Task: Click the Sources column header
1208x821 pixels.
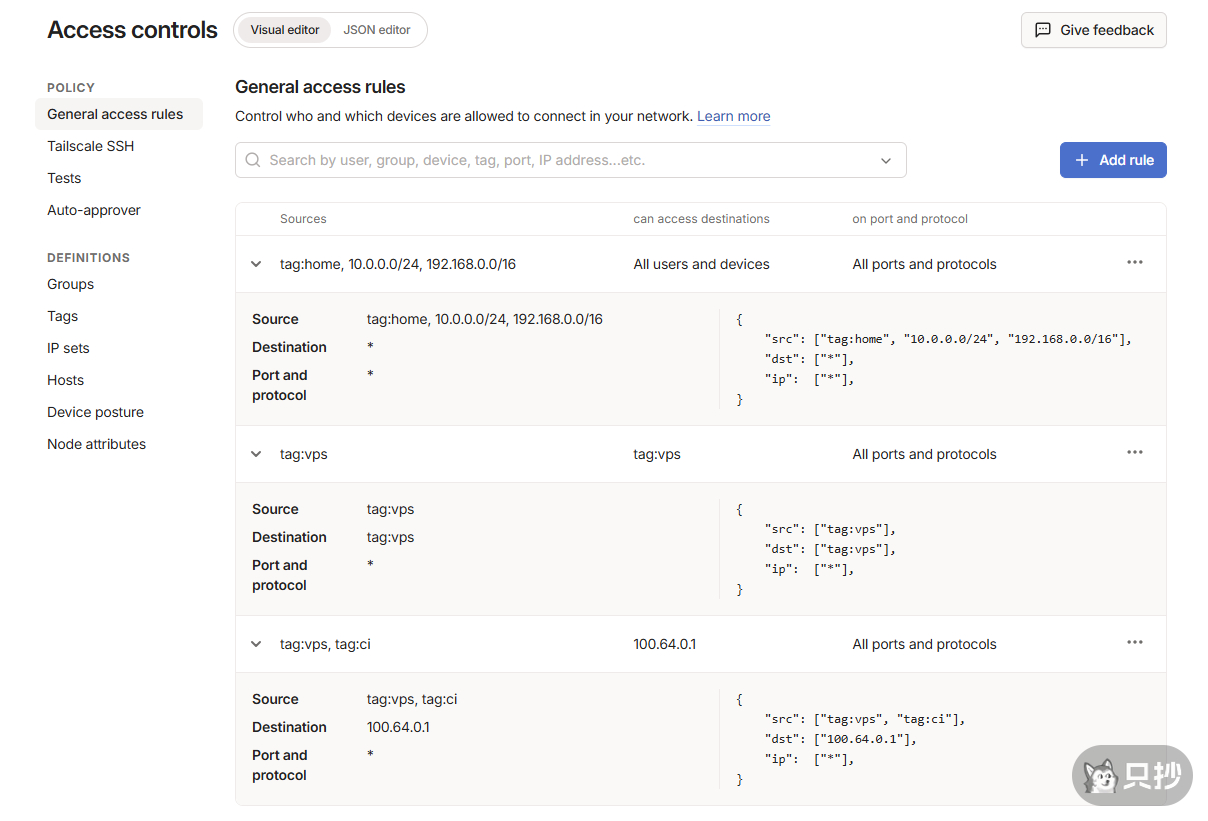Action: 303,219
